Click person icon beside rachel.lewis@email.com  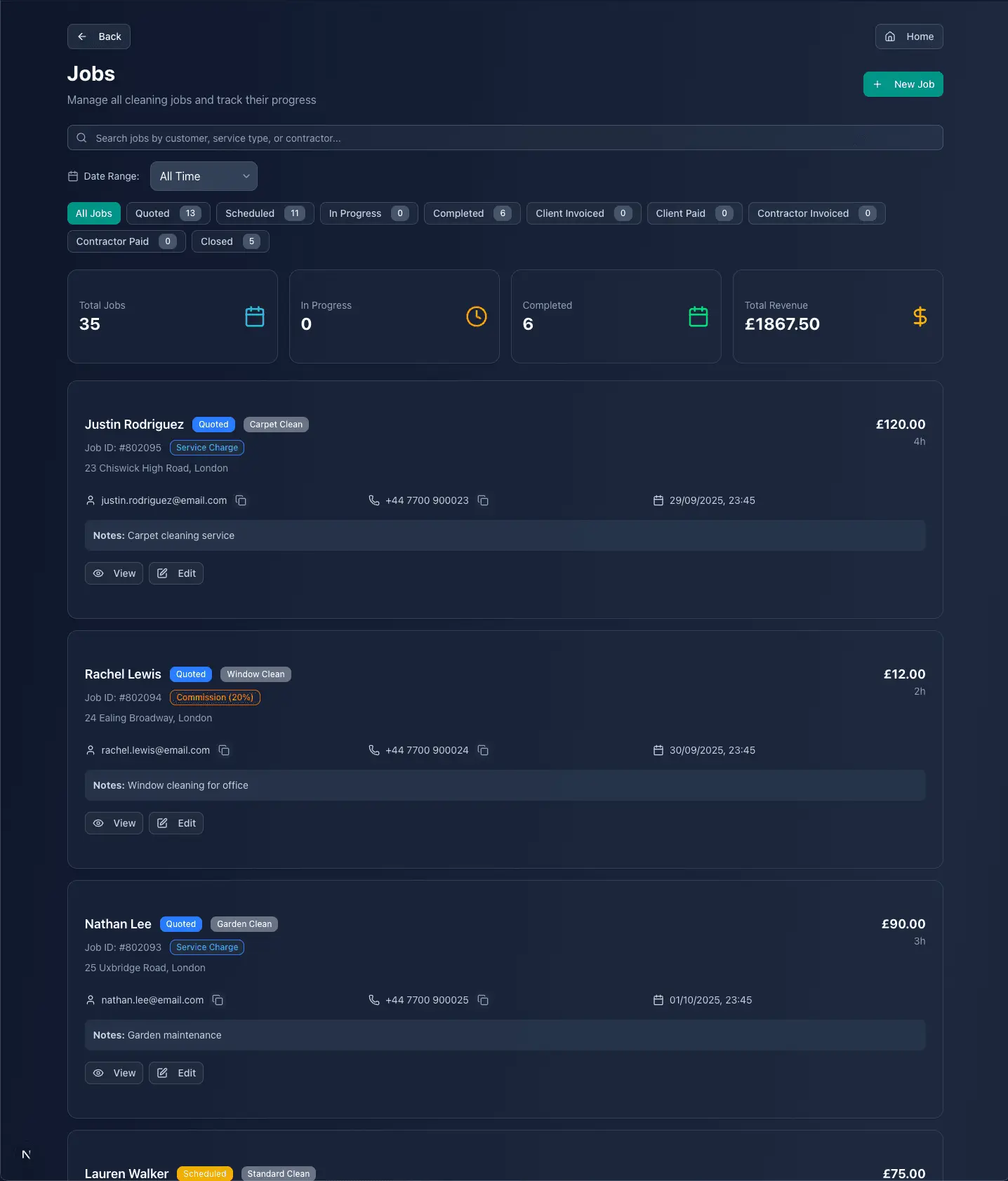tap(91, 750)
